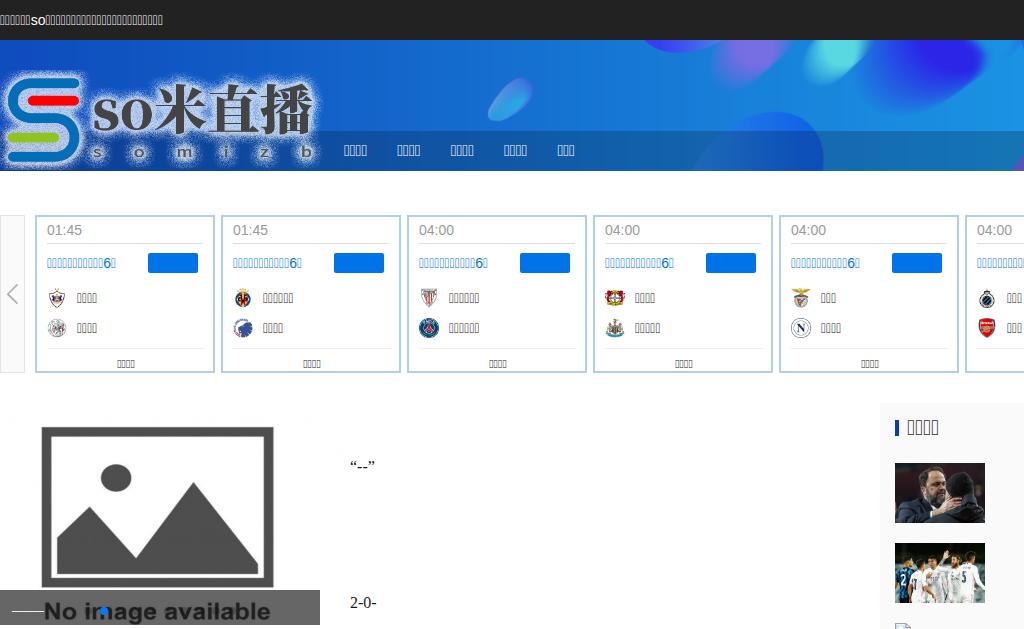The height and width of the screenshot is (629, 1024).
Task: Click the Arsenal cannon crest
Action: (987, 328)
